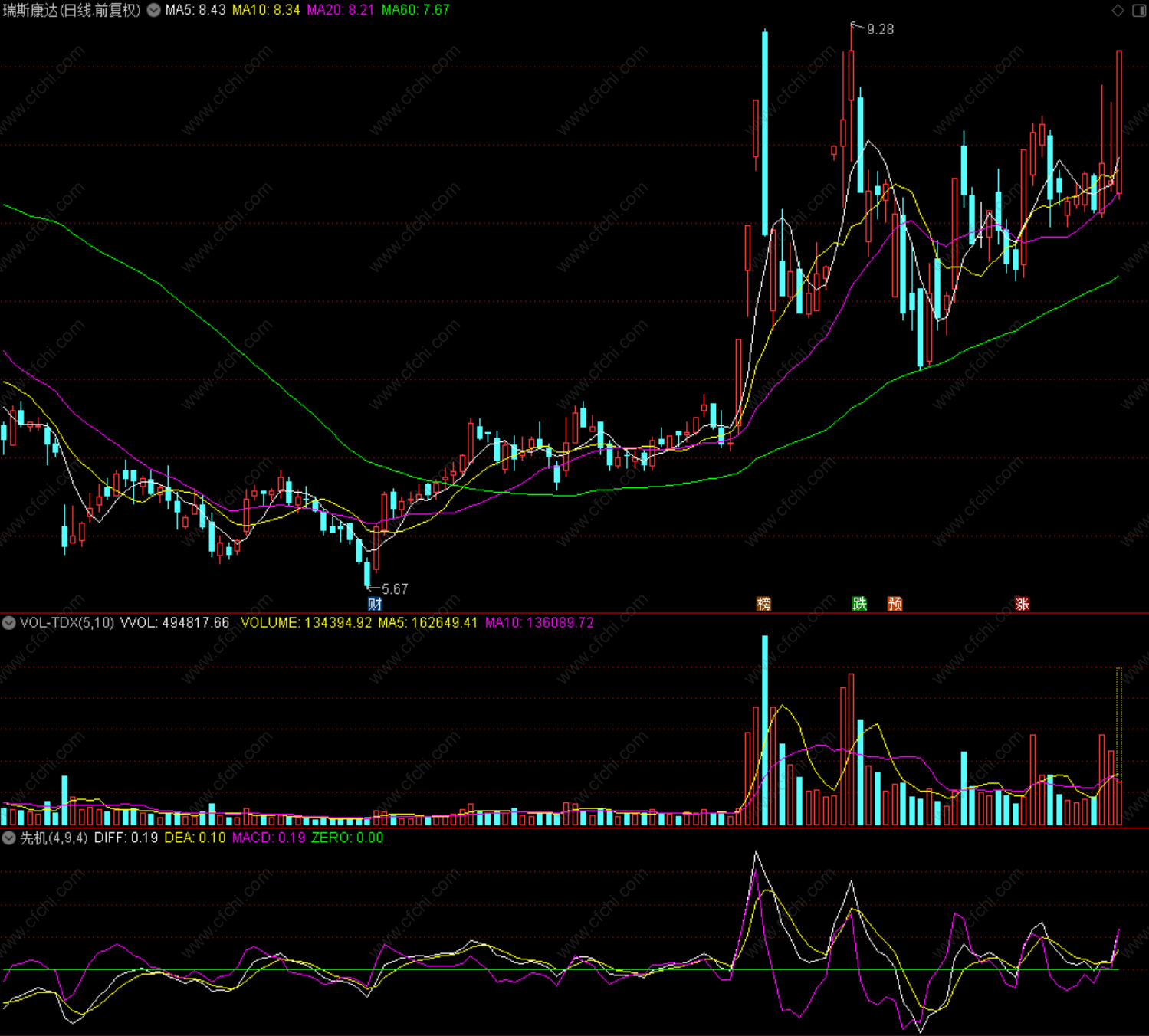Toggle the side panel icon at top right
This screenshot has height=1036, width=1149.
coord(1139,10)
